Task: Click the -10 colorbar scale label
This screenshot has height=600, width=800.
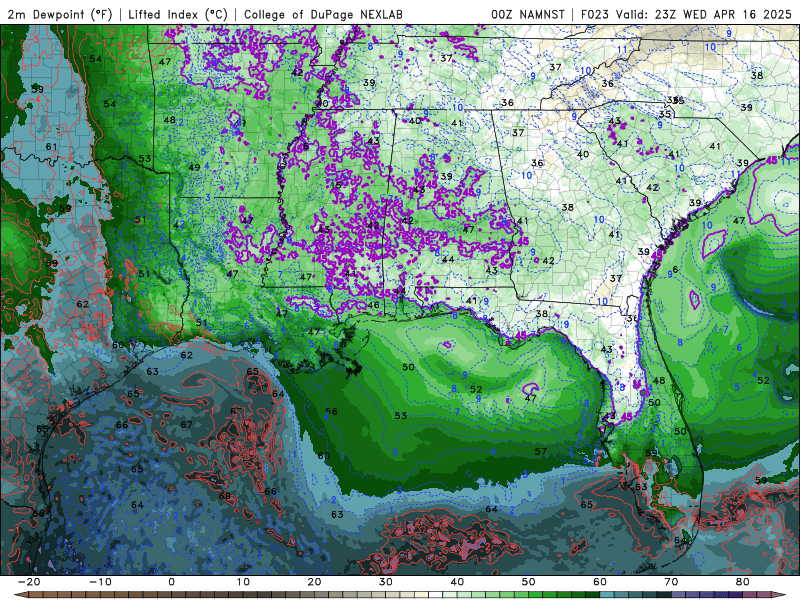Action: pos(100,582)
